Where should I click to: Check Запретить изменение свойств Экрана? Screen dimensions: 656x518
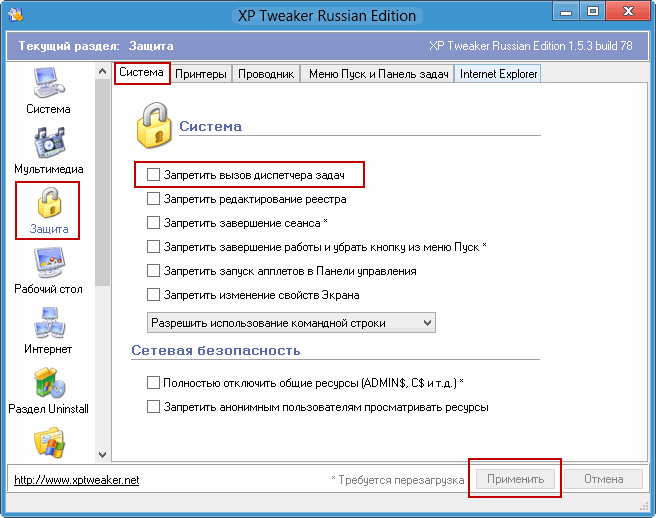[153, 295]
